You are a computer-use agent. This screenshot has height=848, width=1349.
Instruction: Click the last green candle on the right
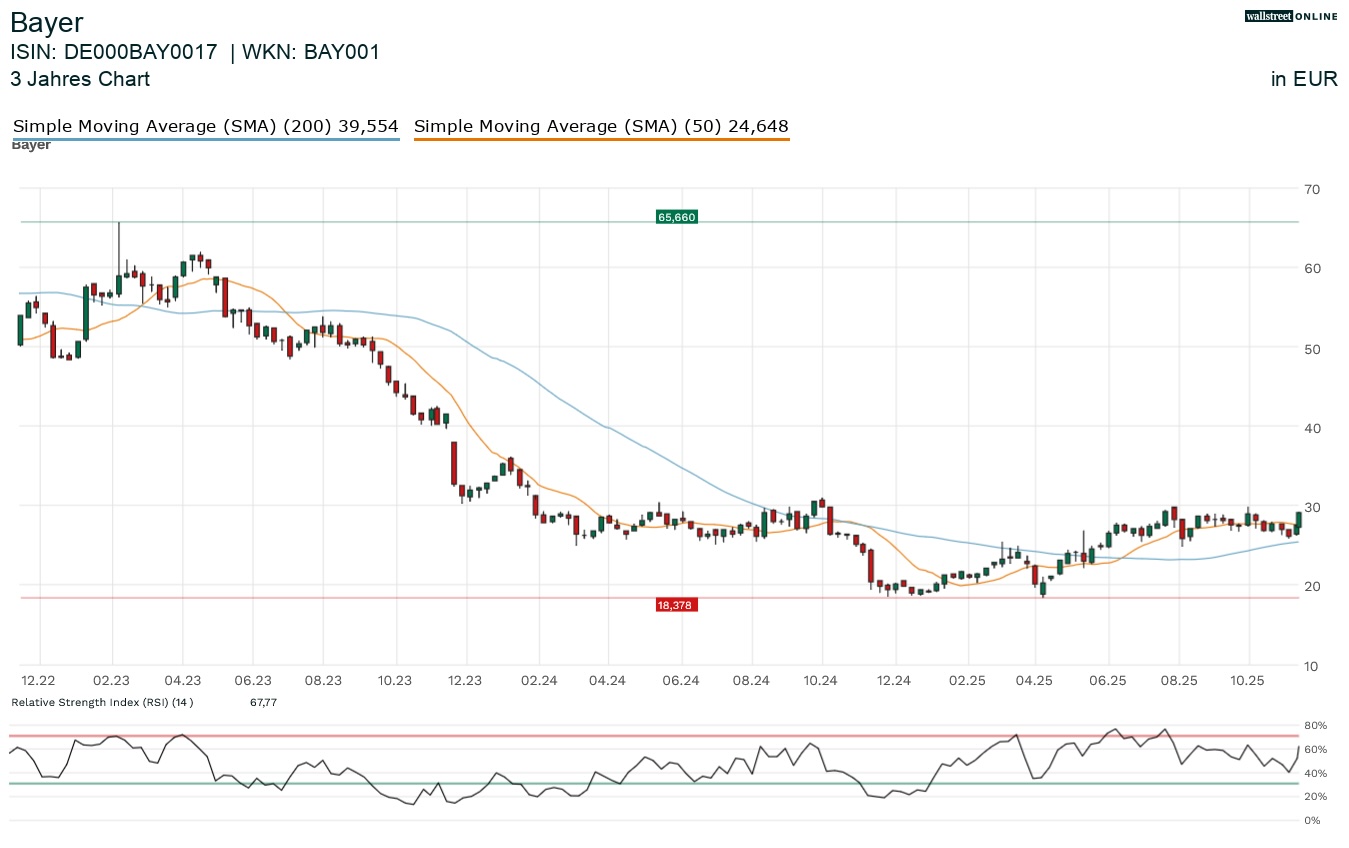pos(1298,519)
